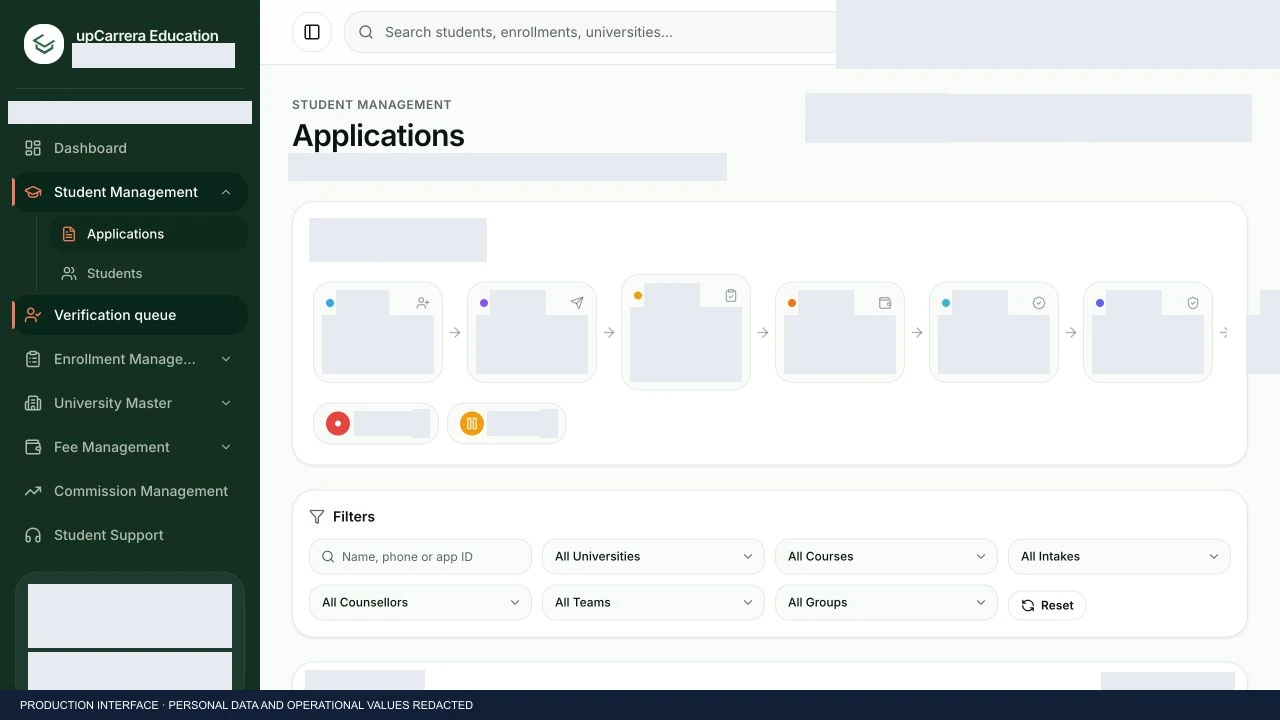1280x720 pixels.
Task: Click the wallet icon on pipeline stage card
Action: pos(885,303)
